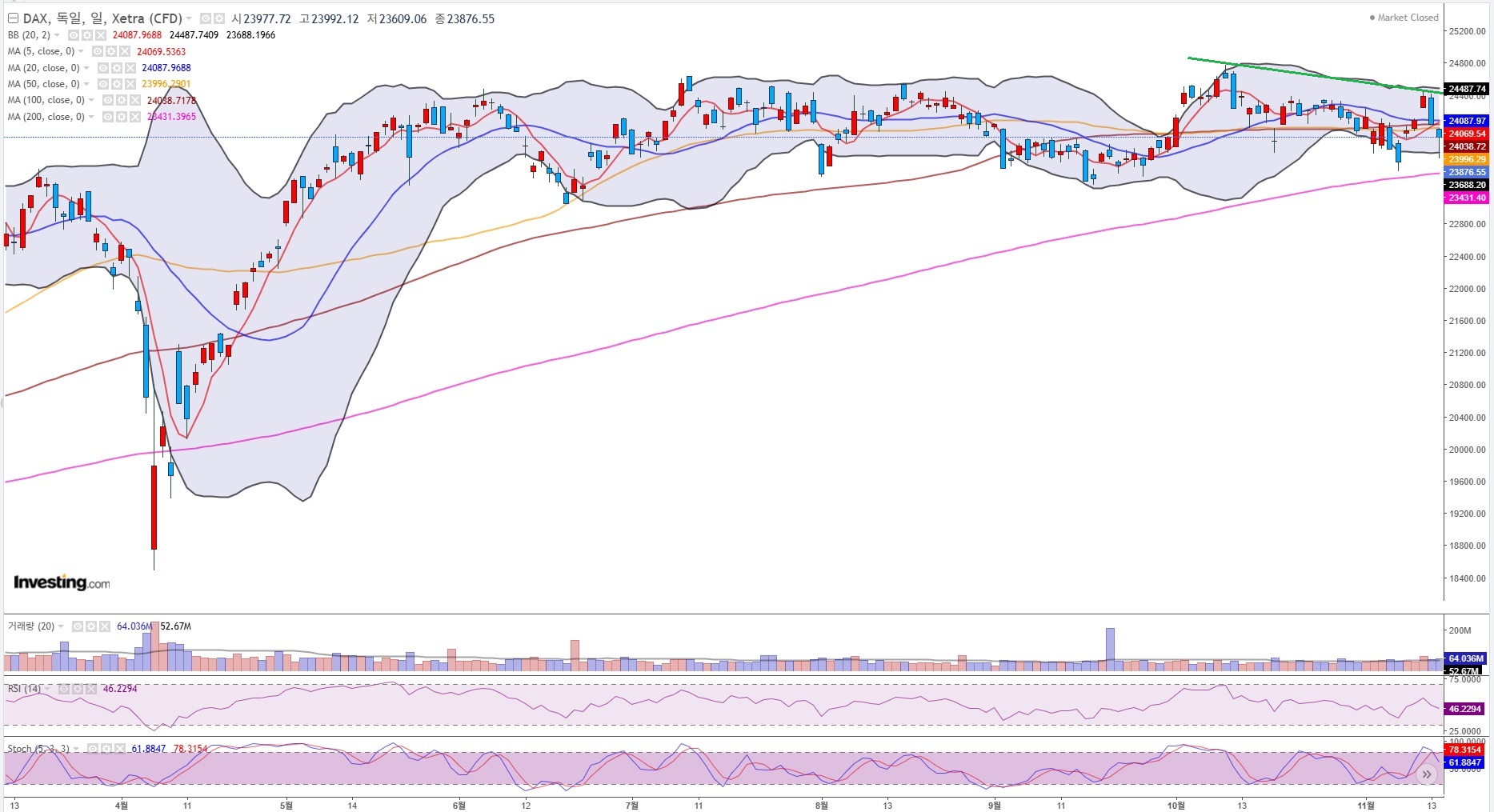Click the blue 24087.97 MA20 price label
The height and width of the screenshot is (812, 1494).
point(1467,121)
